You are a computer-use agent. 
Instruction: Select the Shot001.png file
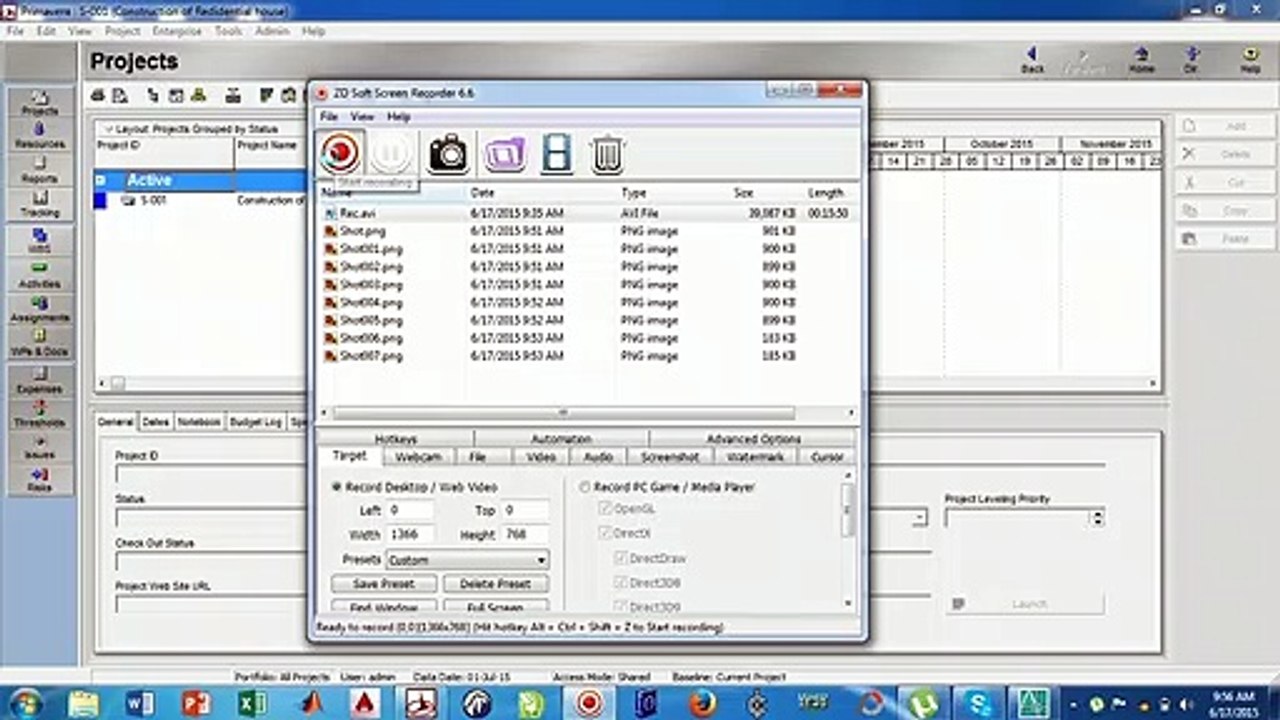click(x=371, y=249)
